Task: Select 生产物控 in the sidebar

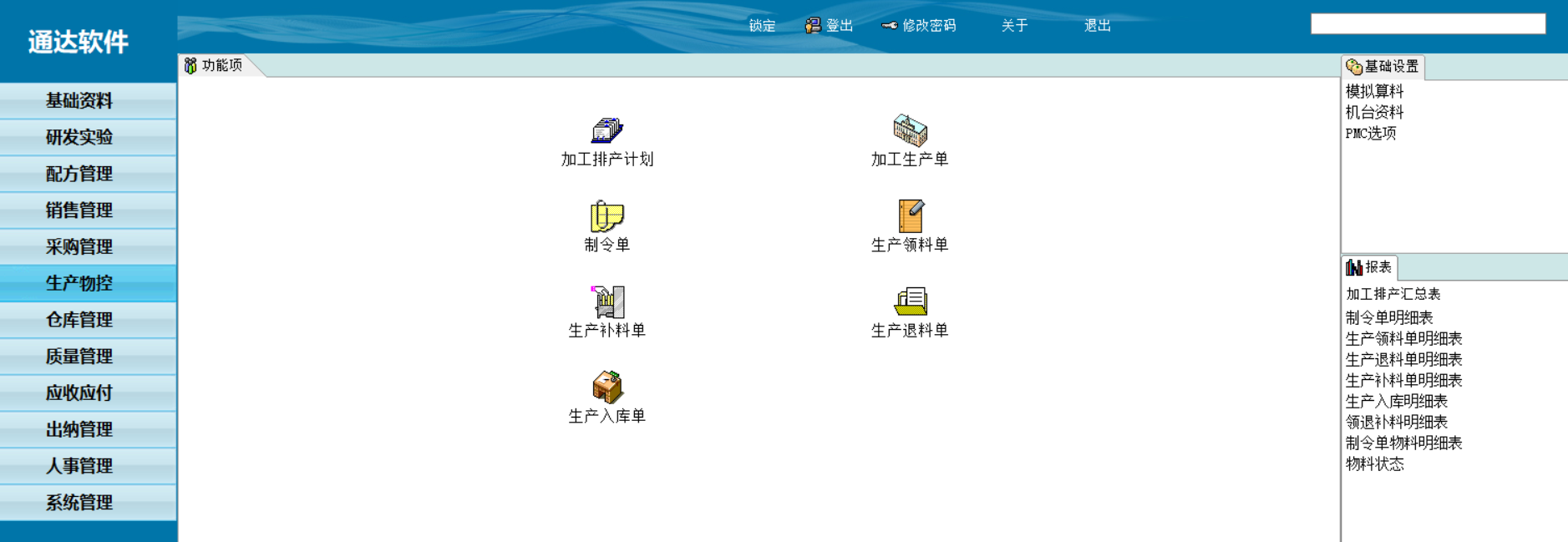Action: [x=79, y=283]
